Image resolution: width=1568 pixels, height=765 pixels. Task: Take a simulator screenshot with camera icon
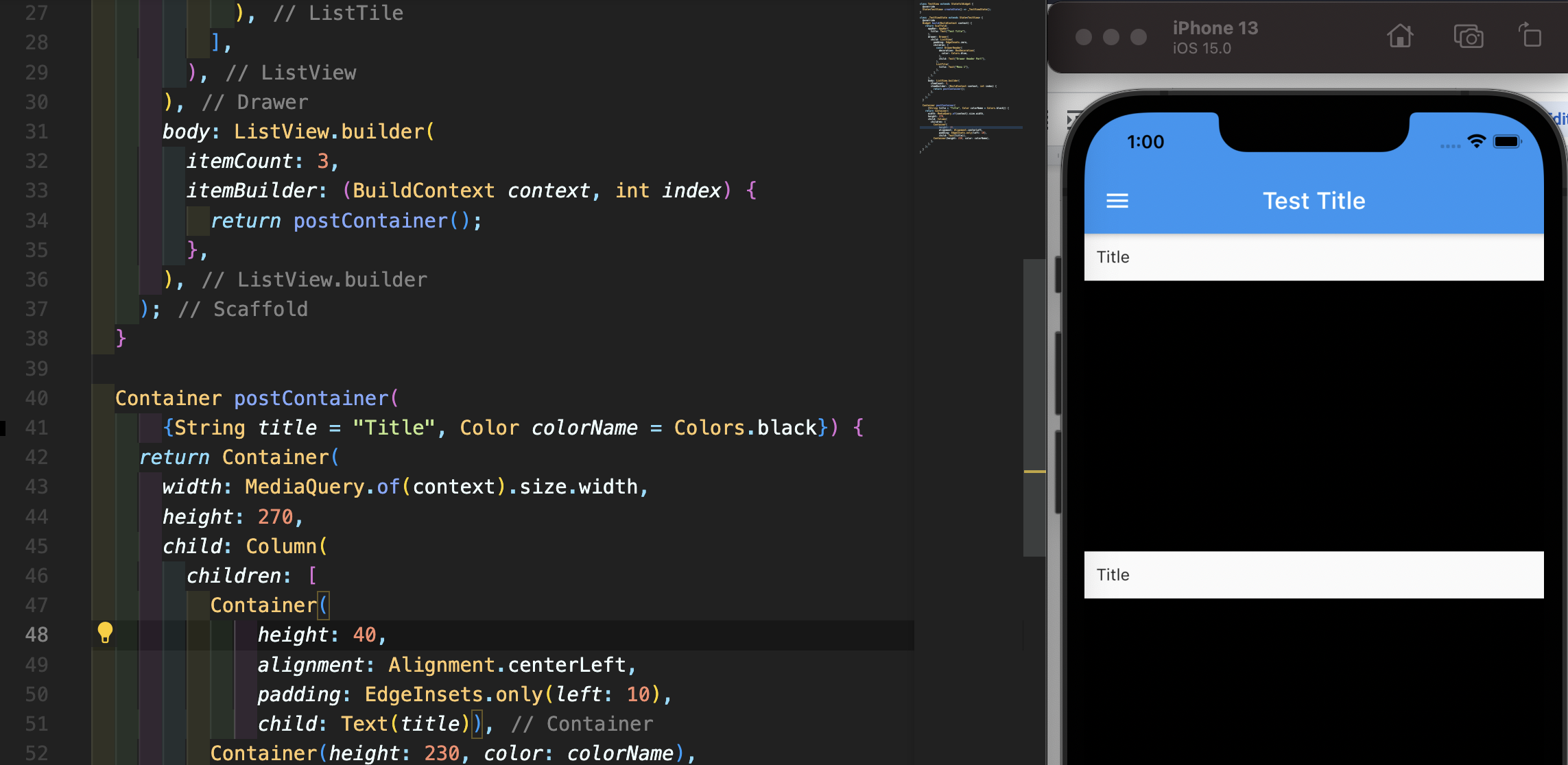(x=1468, y=36)
